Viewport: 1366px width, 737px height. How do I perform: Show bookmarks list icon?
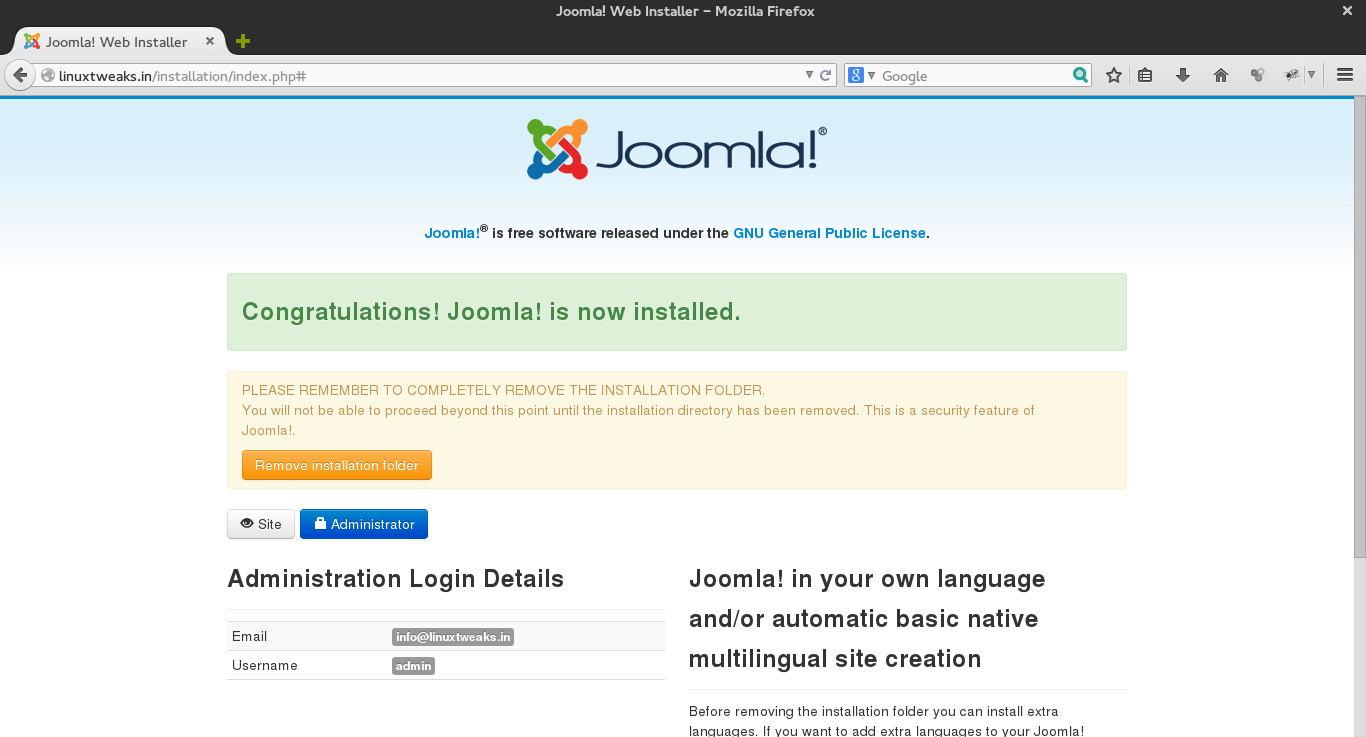pyautogui.click(x=1146, y=75)
